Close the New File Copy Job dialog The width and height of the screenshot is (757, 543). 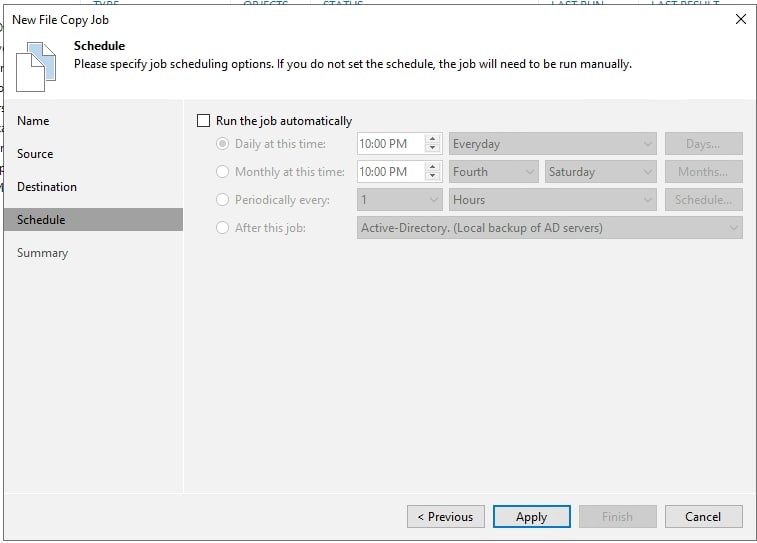741,19
